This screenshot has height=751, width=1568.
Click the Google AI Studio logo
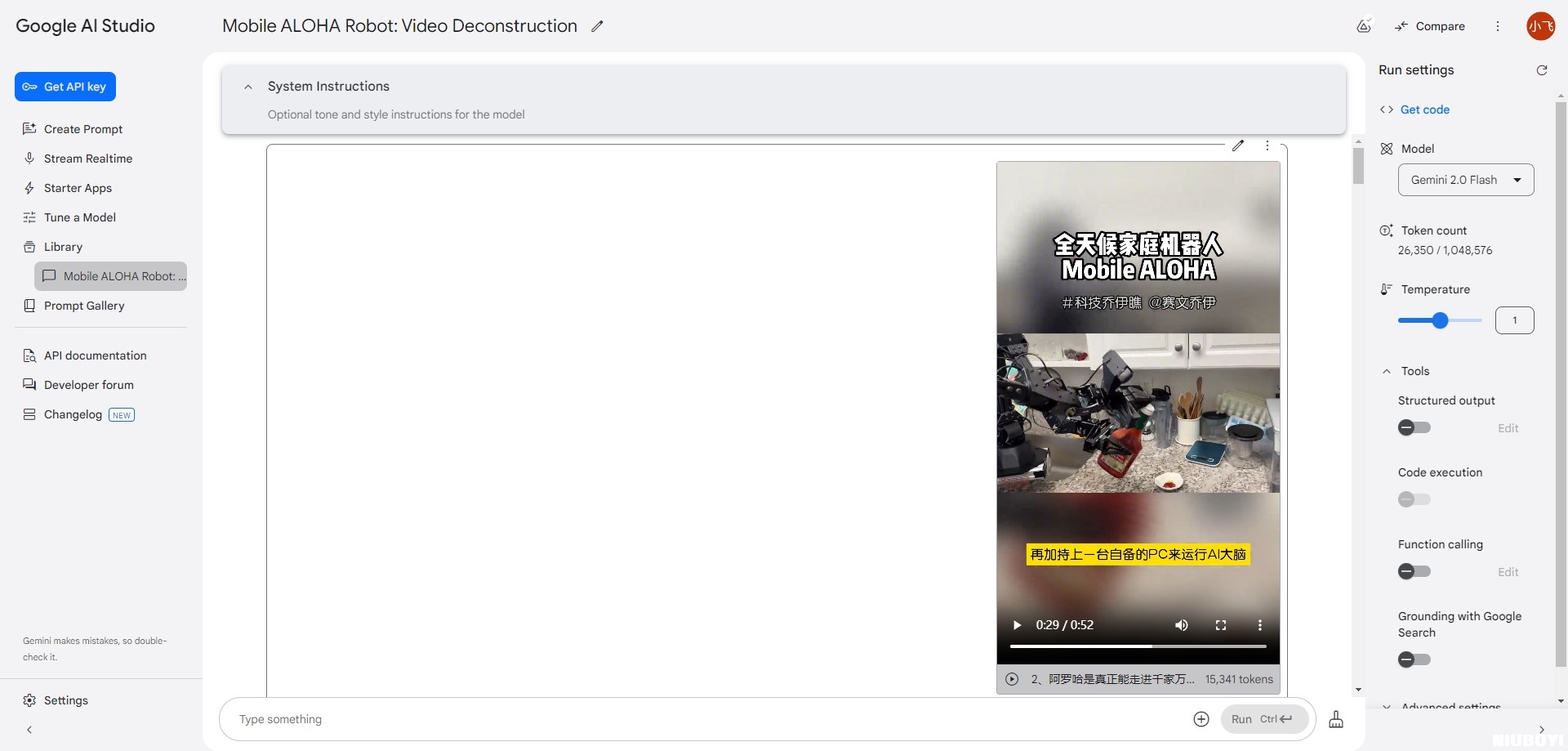tap(86, 26)
